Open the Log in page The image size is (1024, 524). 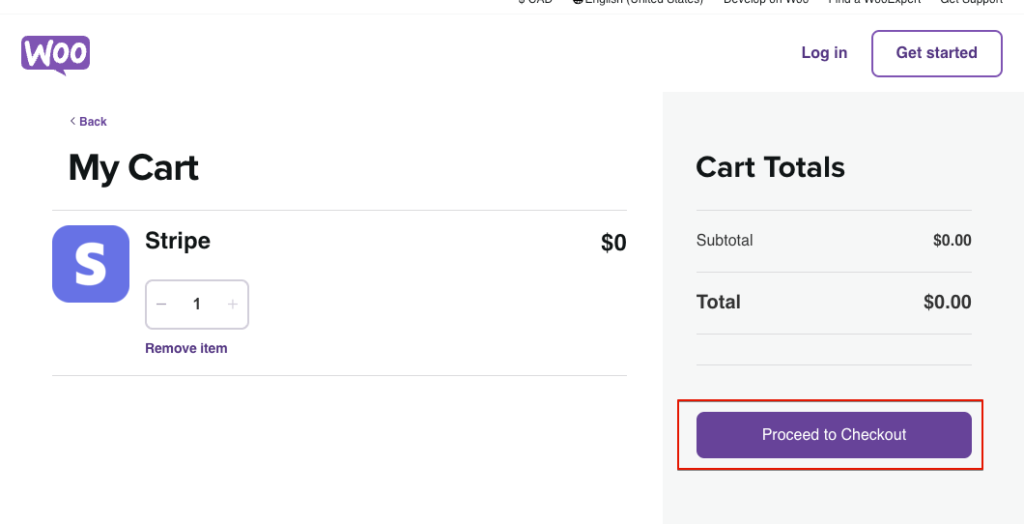(824, 53)
